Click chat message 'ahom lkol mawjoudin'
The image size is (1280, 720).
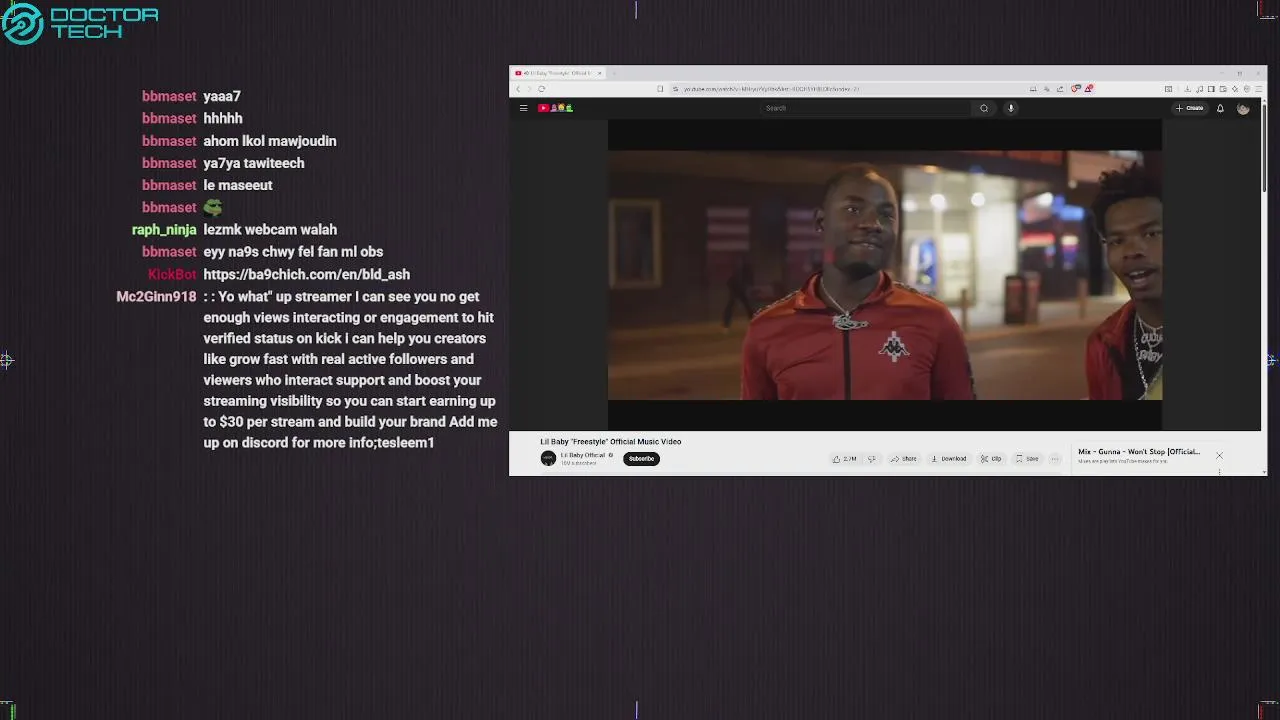[270, 141]
